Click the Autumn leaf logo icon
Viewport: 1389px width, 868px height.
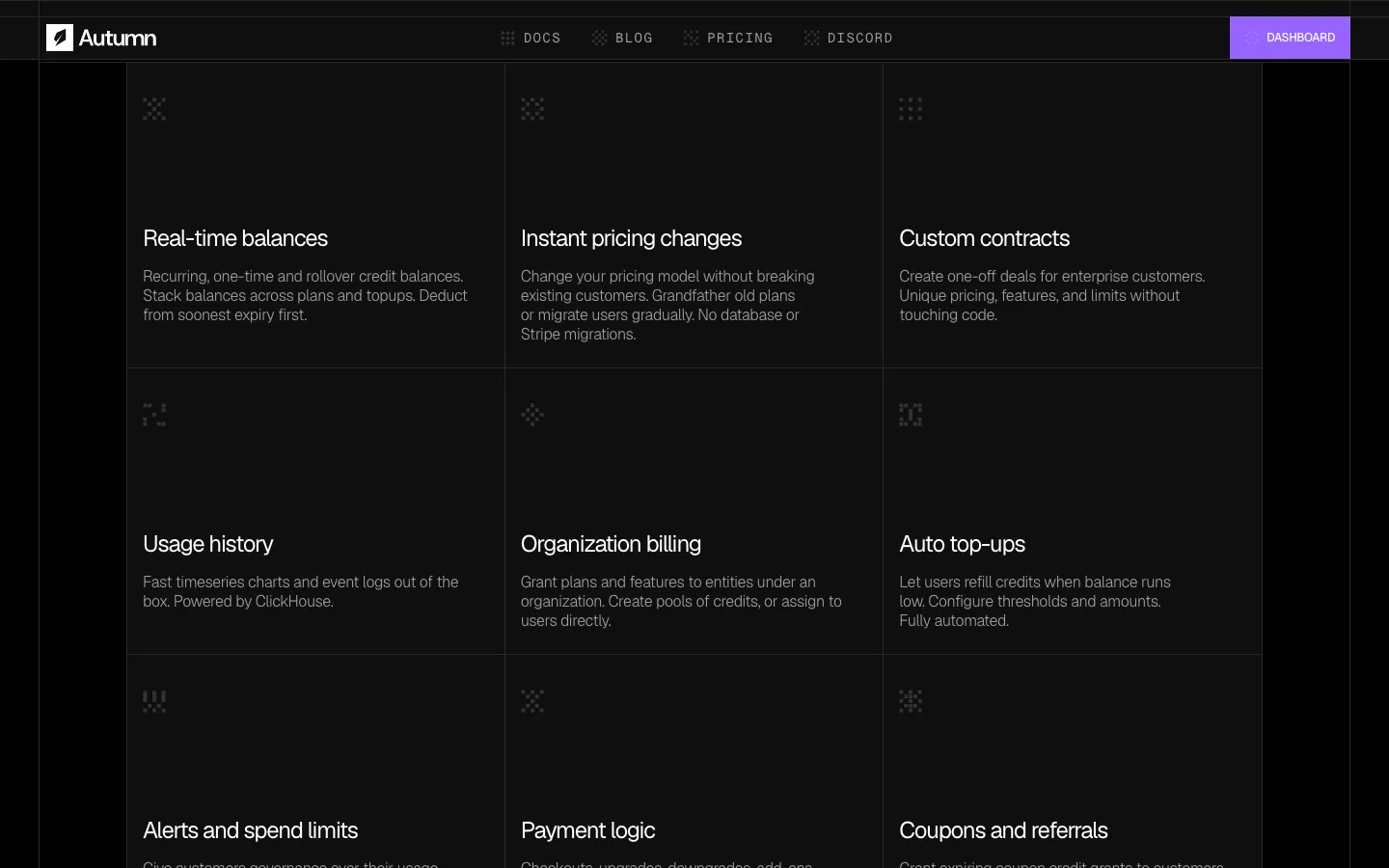(60, 38)
